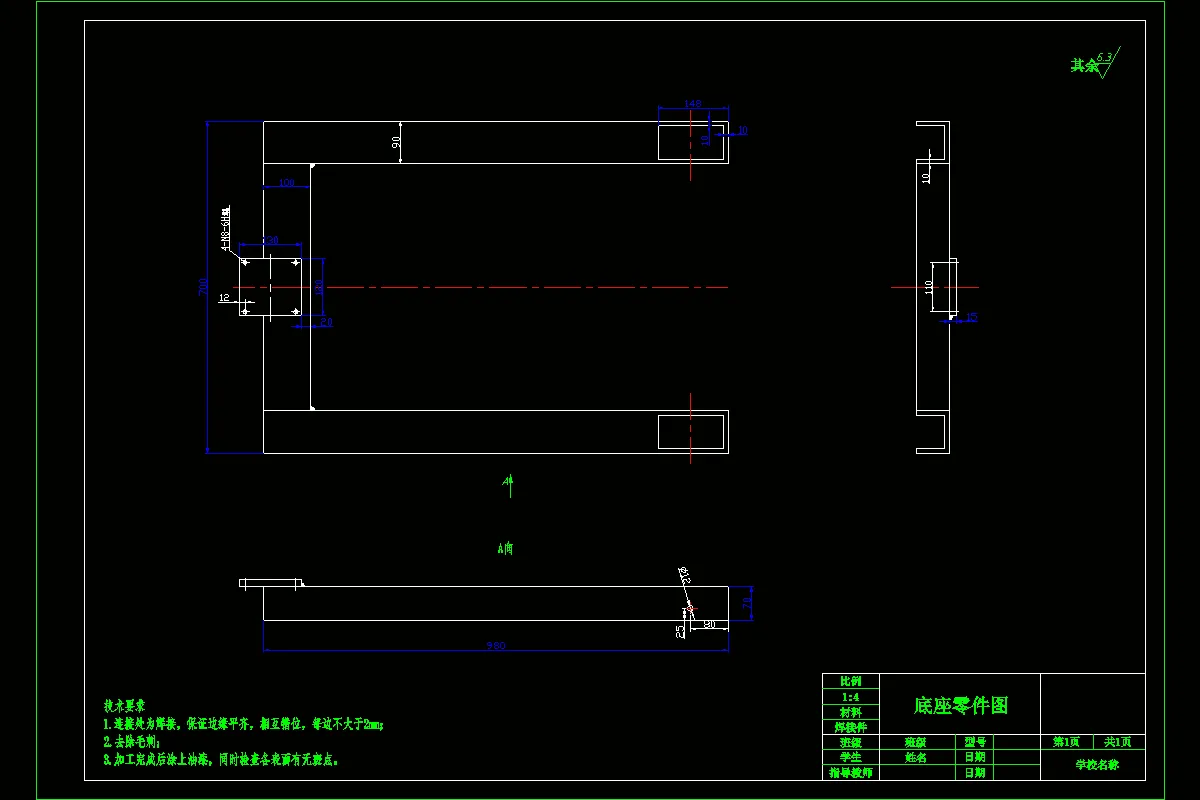Viewport: 1200px width, 800px height.
Task: Click the drawing title 底座零件图
Action: (x=961, y=705)
